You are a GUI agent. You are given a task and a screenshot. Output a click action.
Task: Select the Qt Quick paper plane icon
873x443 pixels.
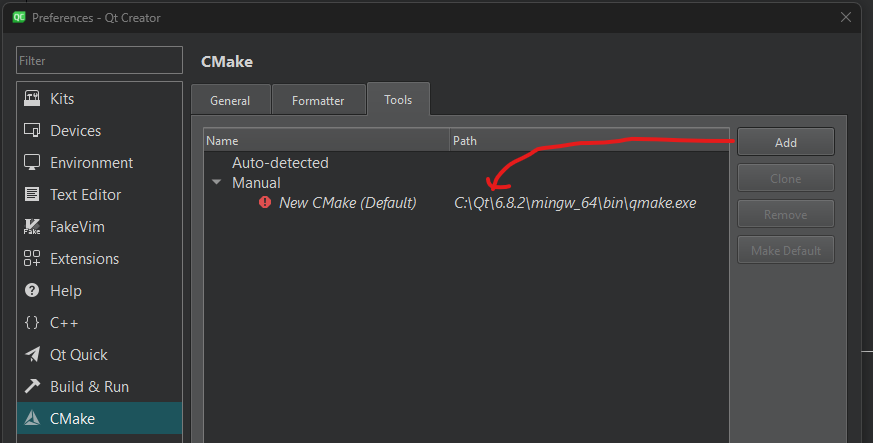click(32, 355)
